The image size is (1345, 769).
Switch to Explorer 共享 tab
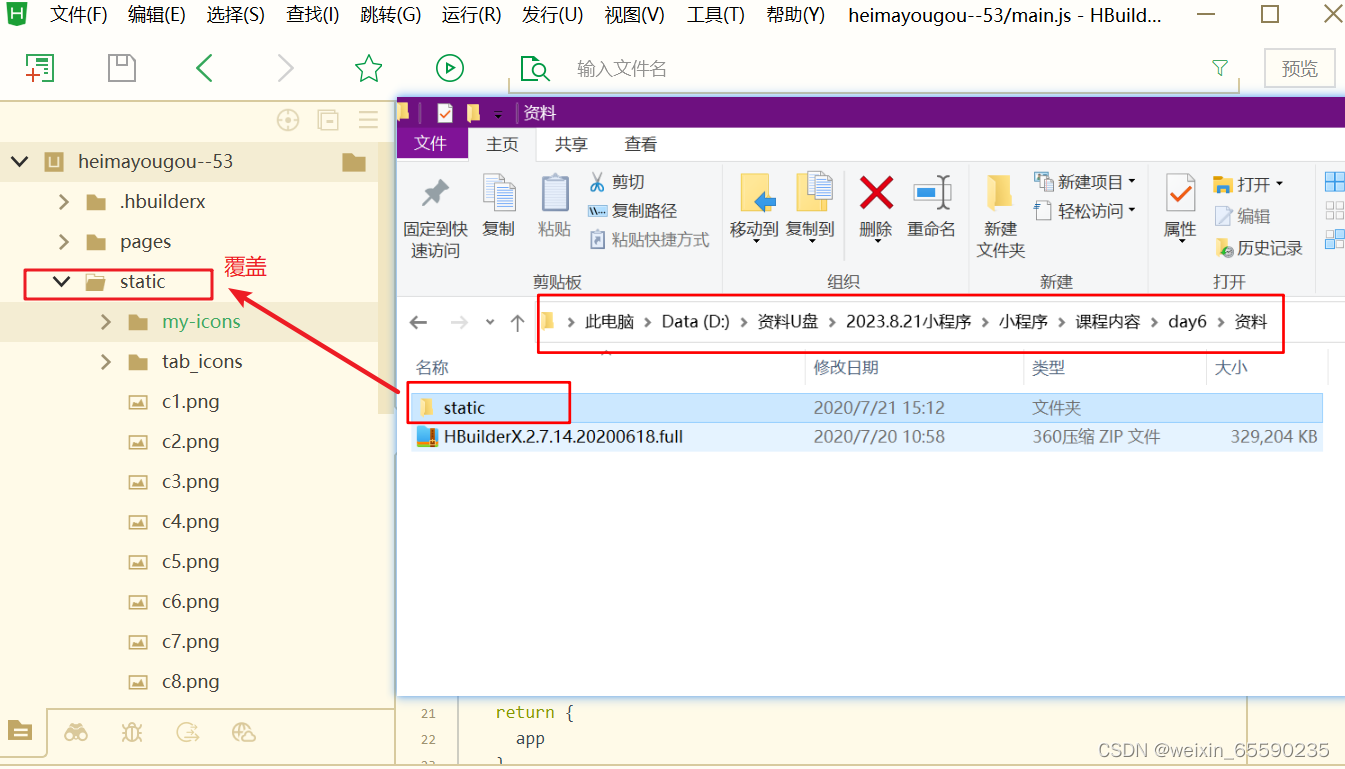click(571, 145)
